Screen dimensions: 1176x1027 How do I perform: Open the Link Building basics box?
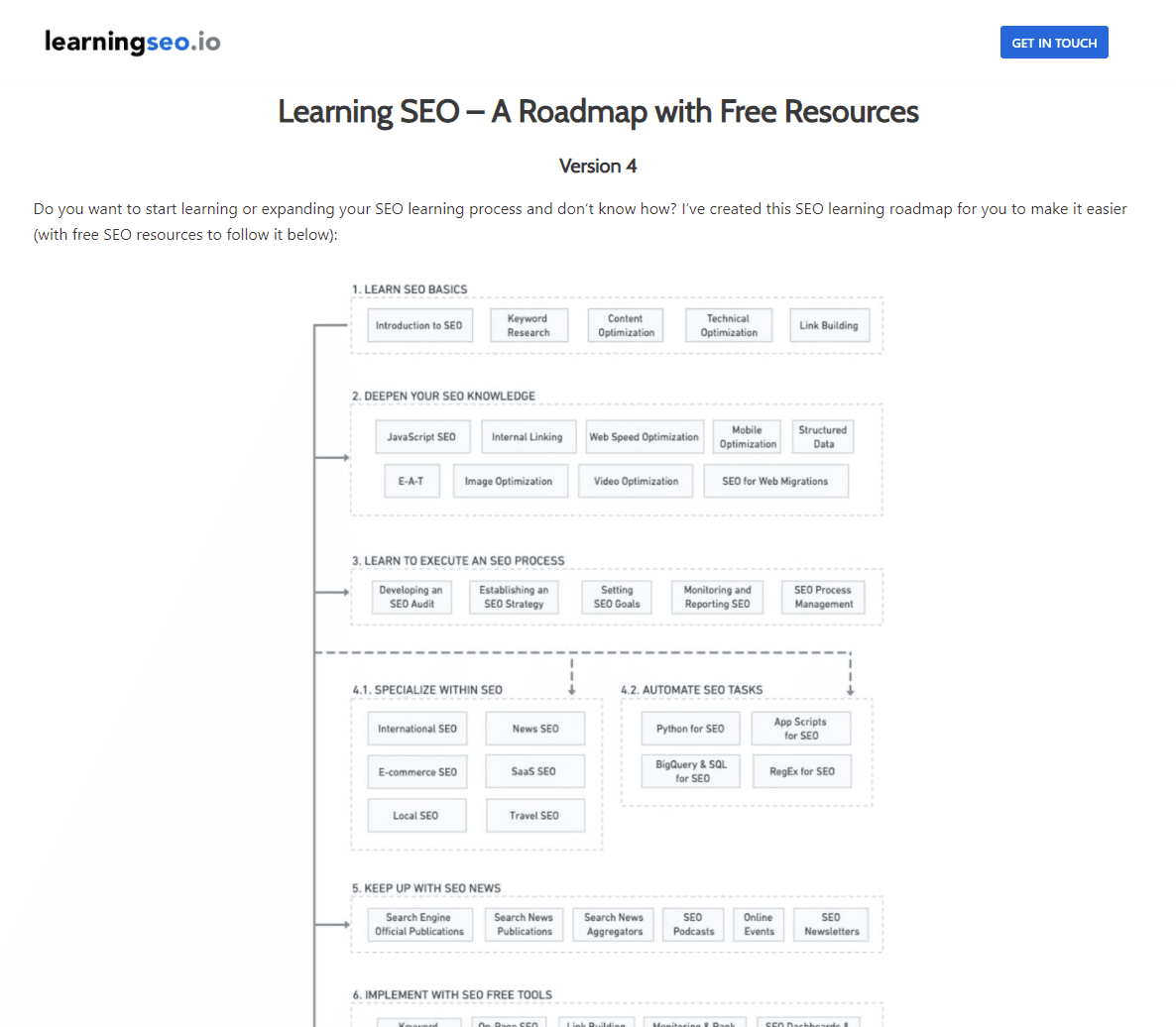pos(829,324)
